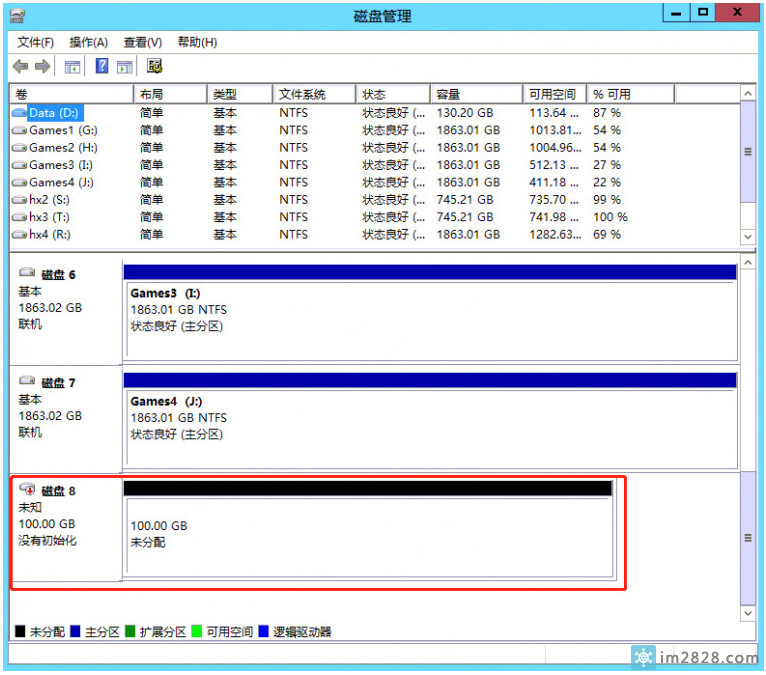Open the 帮助(H) menu
This screenshot has height=675, width=766.
click(197, 42)
